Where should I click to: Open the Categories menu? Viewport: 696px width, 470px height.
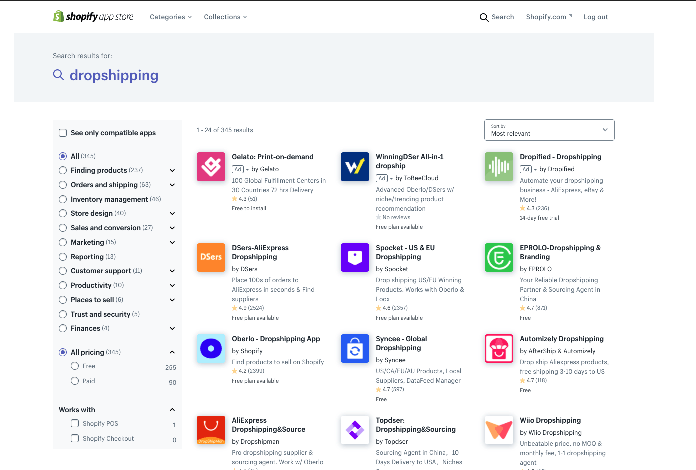point(170,17)
